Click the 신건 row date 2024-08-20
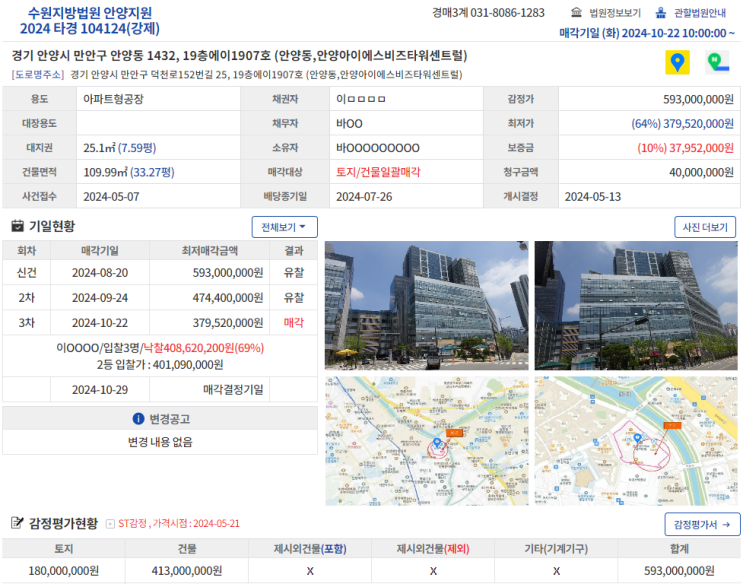This screenshot has height=584, width=743. tap(100, 273)
